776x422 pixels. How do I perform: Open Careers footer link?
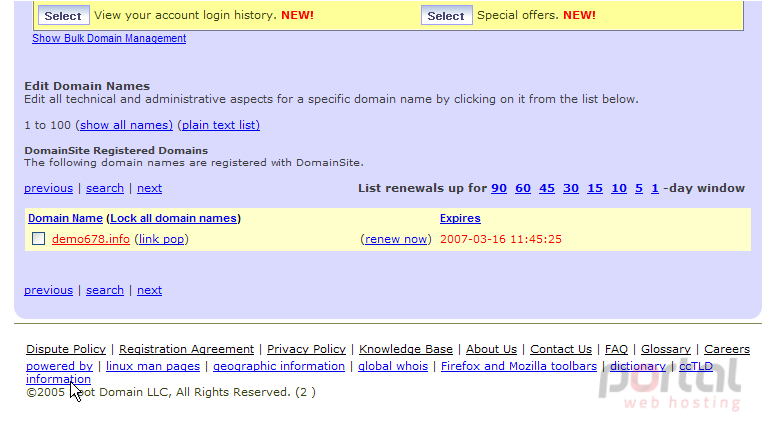[x=727, y=349]
